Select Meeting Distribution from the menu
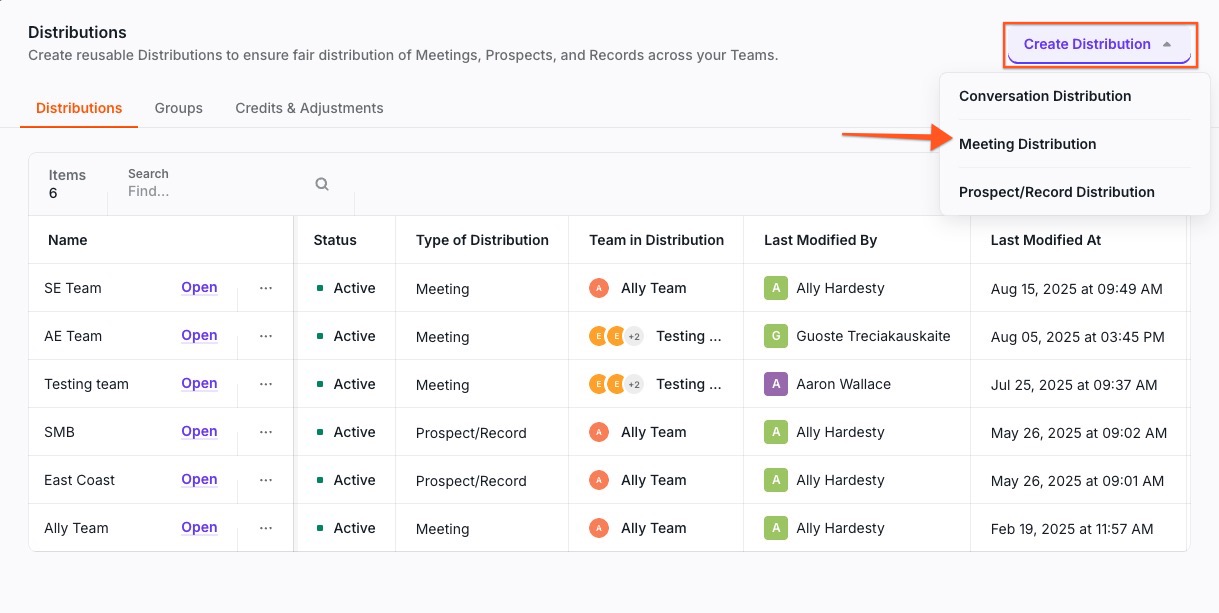This screenshot has height=613, width=1219. coord(1028,143)
